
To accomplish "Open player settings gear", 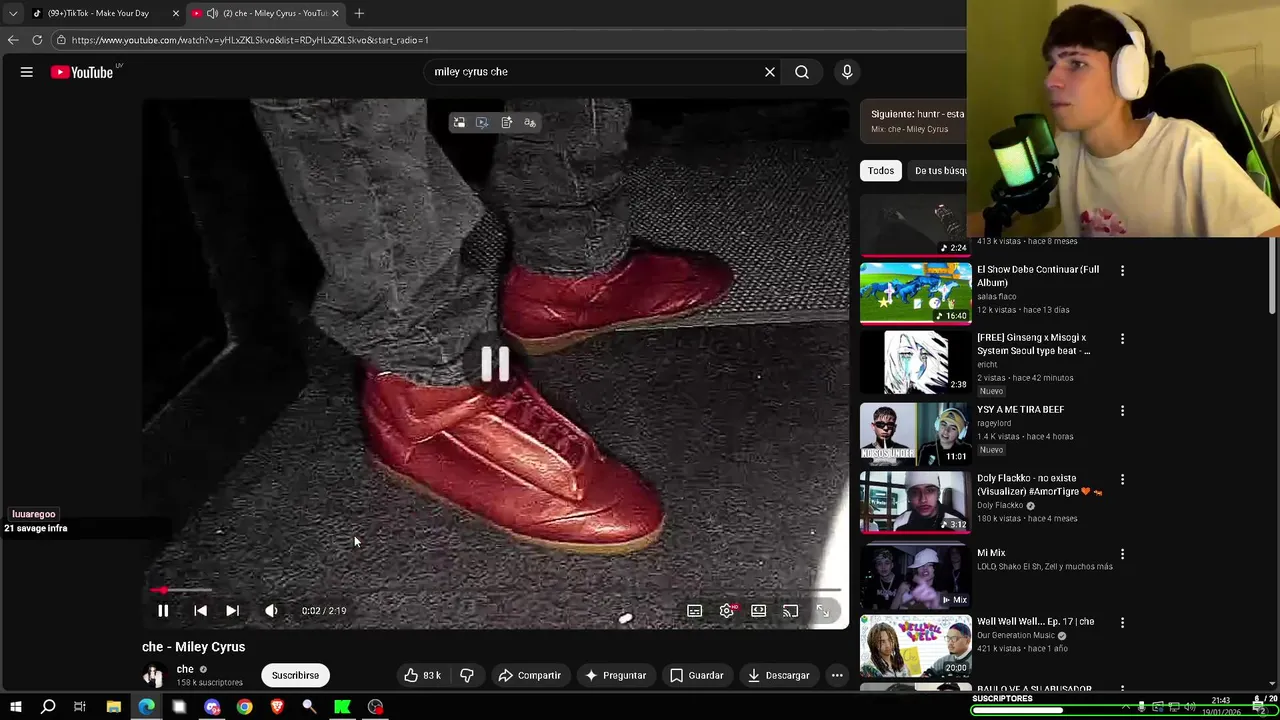I will [727, 611].
